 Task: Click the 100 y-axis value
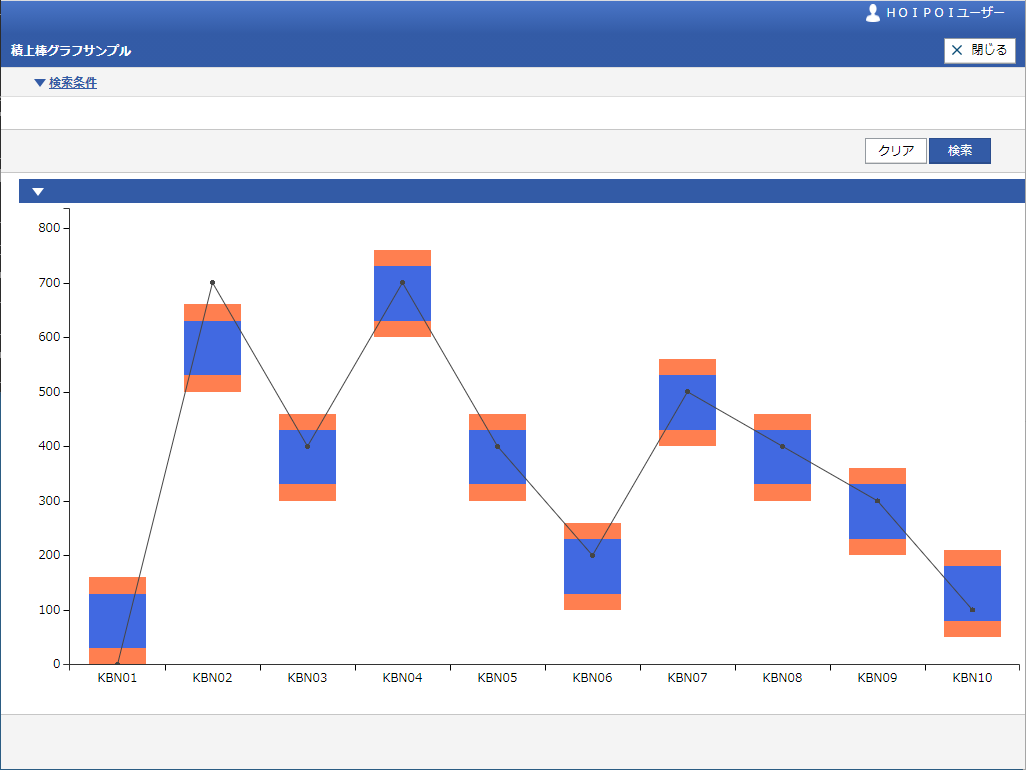coord(49,610)
